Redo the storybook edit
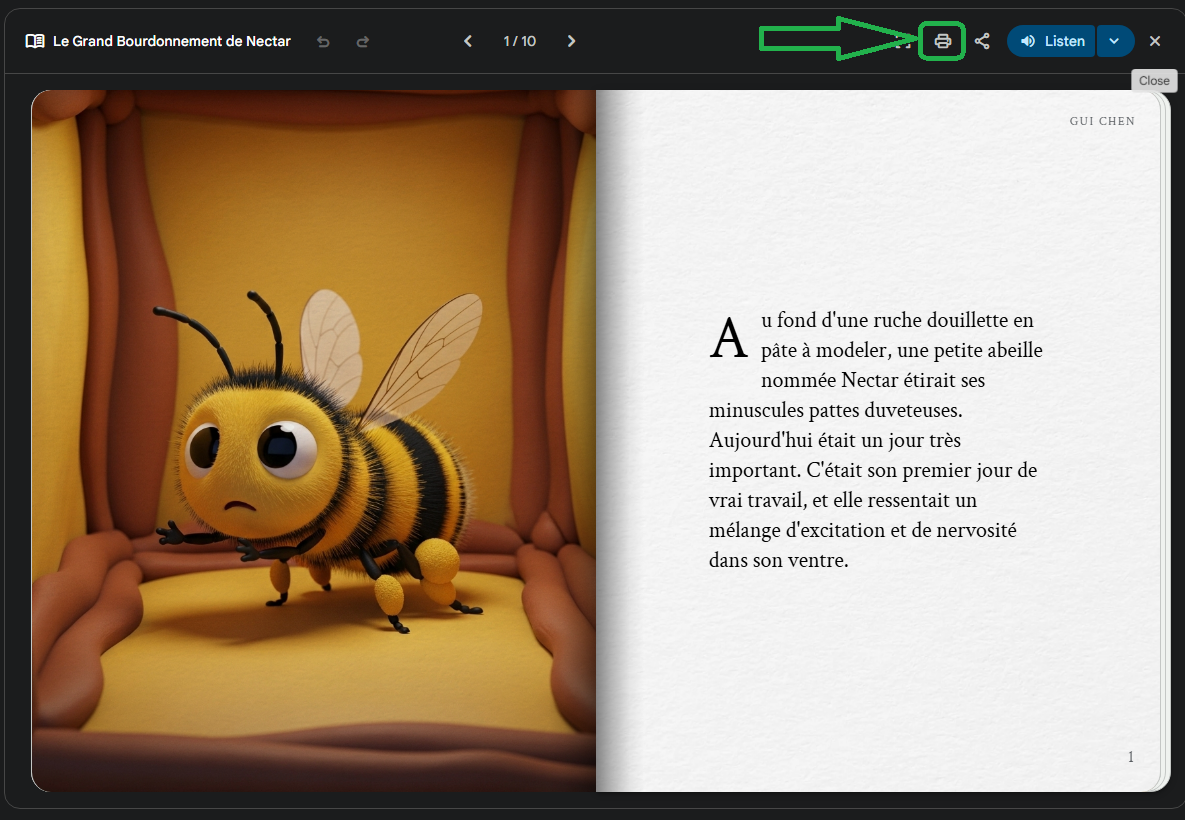Image resolution: width=1188 pixels, height=820 pixels. point(363,42)
